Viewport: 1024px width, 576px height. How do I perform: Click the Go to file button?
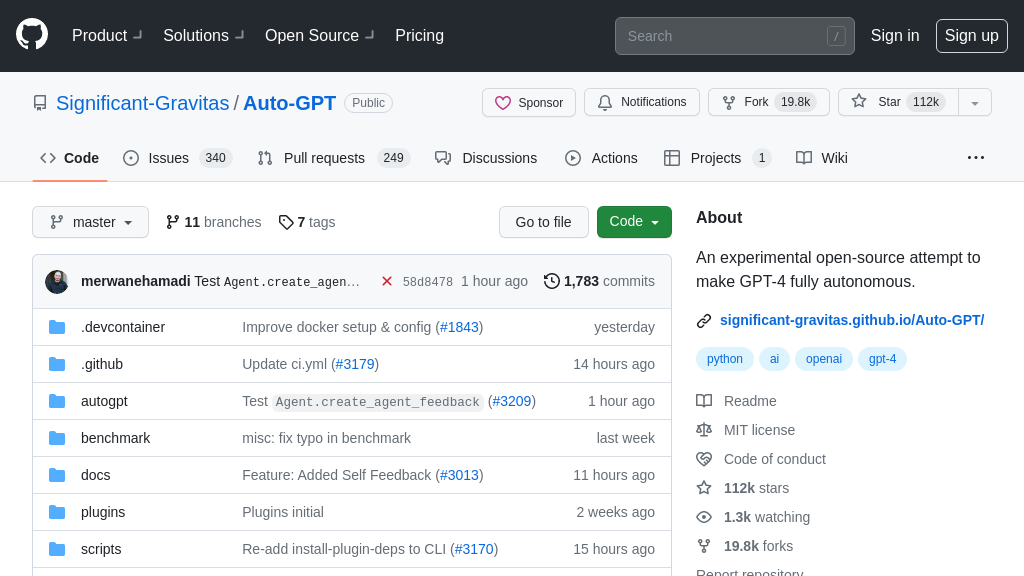[544, 222]
